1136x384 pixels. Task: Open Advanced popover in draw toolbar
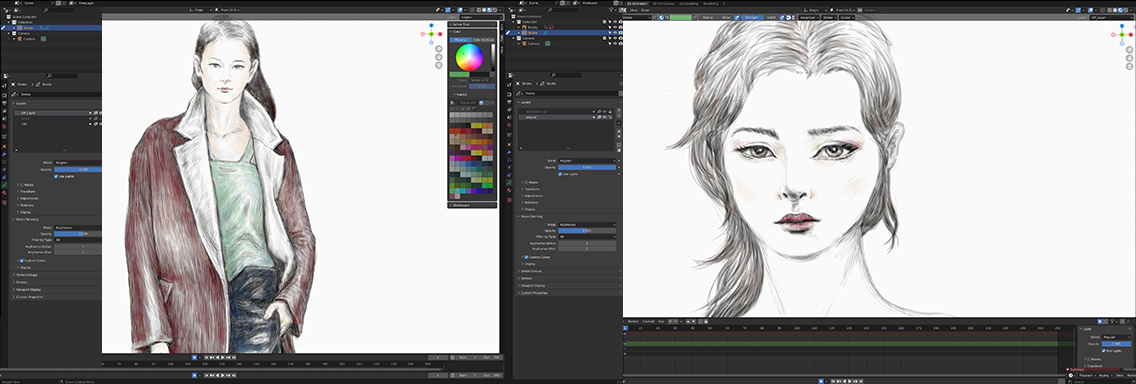pos(809,17)
